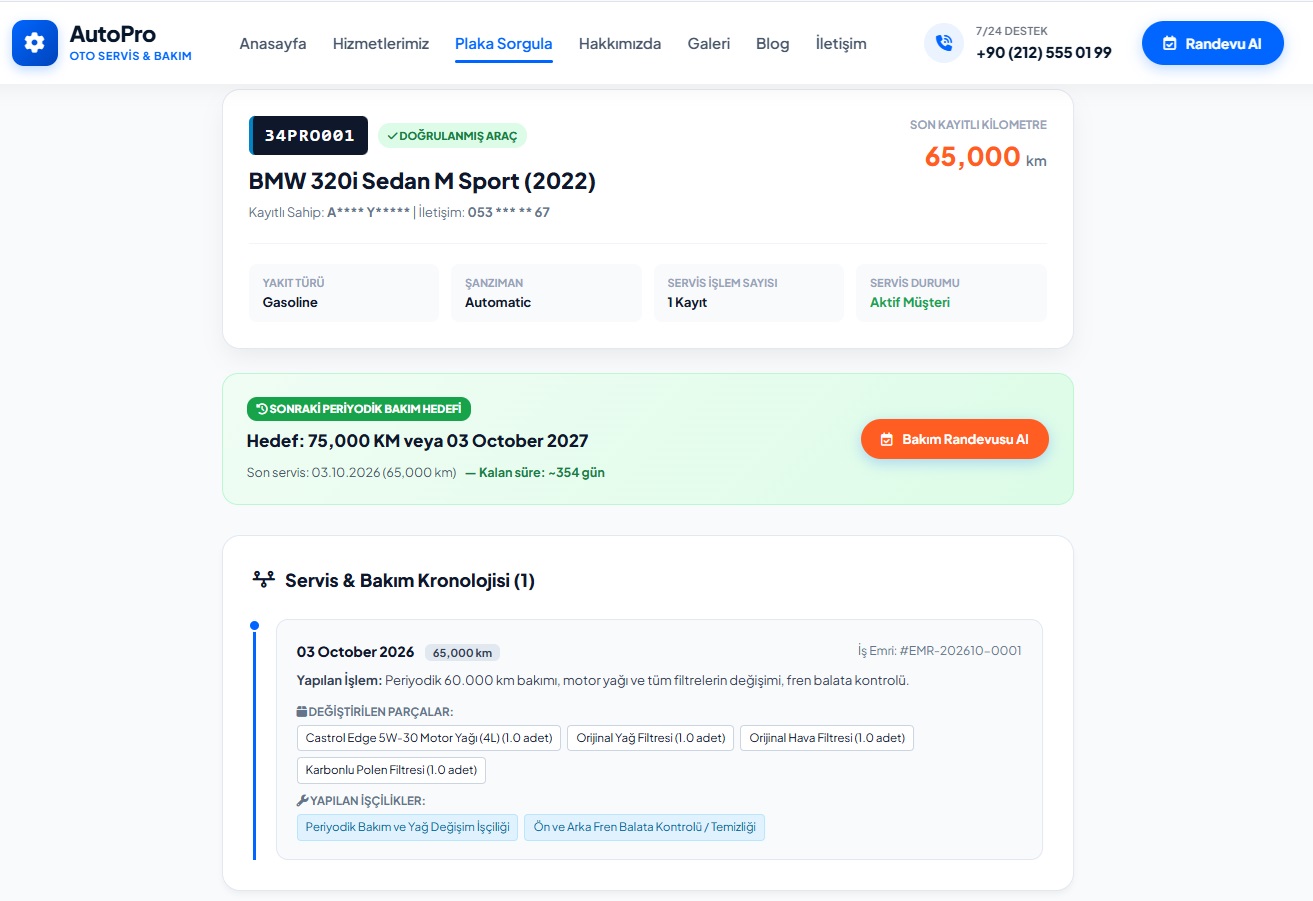Click the Servis & Bakım Kronolojisi heading
This screenshot has height=901, width=1313.
[410, 580]
